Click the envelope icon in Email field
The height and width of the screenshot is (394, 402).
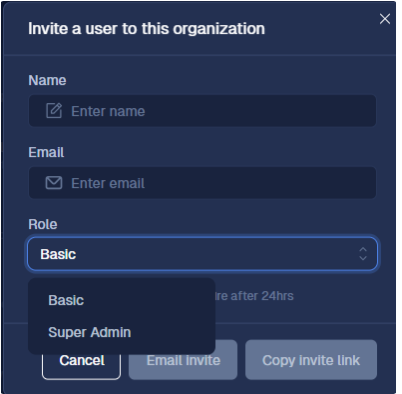pyautogui.click(x=54, y=183)
